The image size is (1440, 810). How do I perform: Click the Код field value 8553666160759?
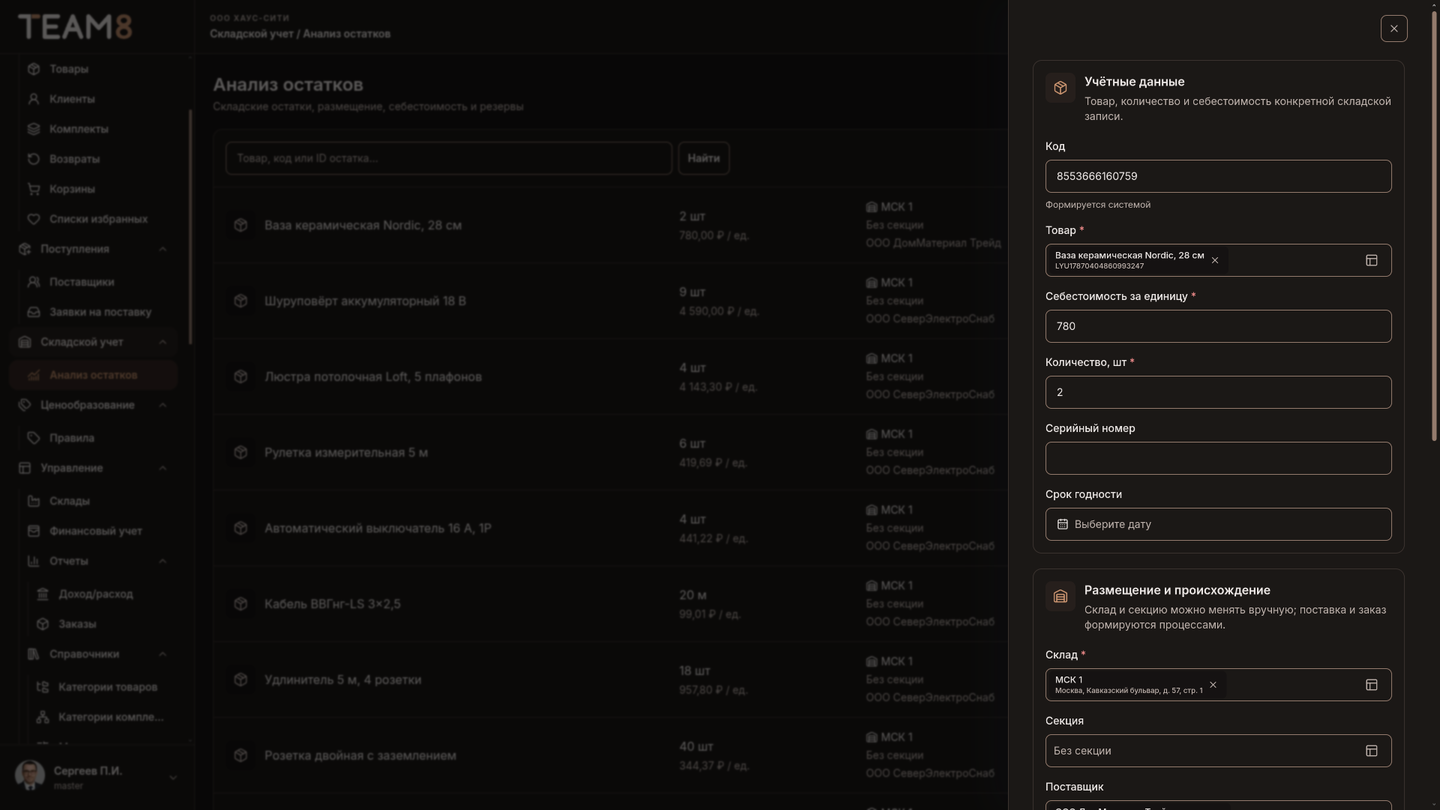point(1218,176)
